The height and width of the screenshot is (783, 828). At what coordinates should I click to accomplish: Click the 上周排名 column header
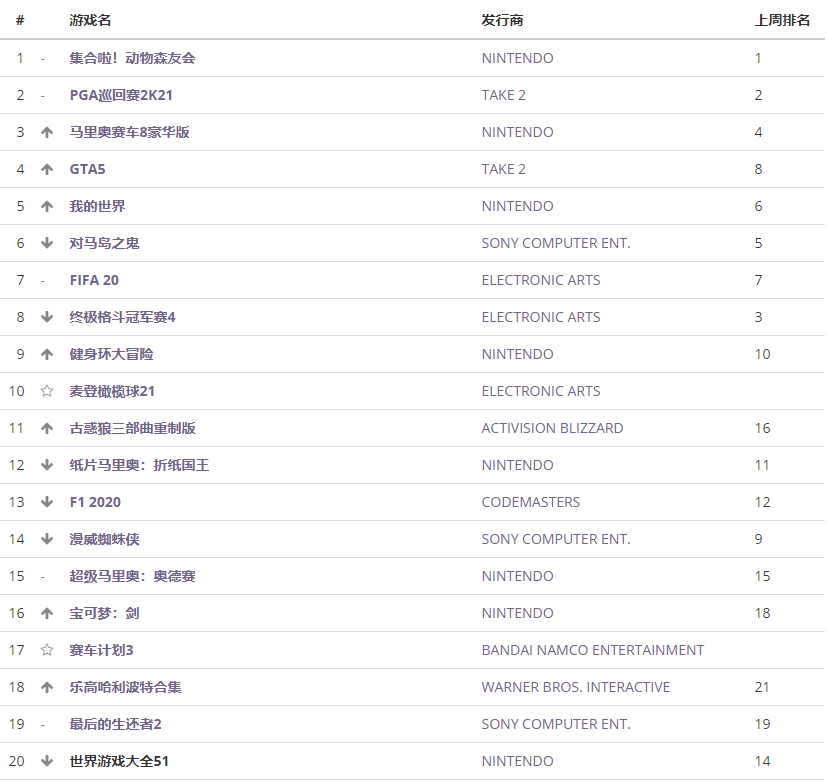[782, 20]
